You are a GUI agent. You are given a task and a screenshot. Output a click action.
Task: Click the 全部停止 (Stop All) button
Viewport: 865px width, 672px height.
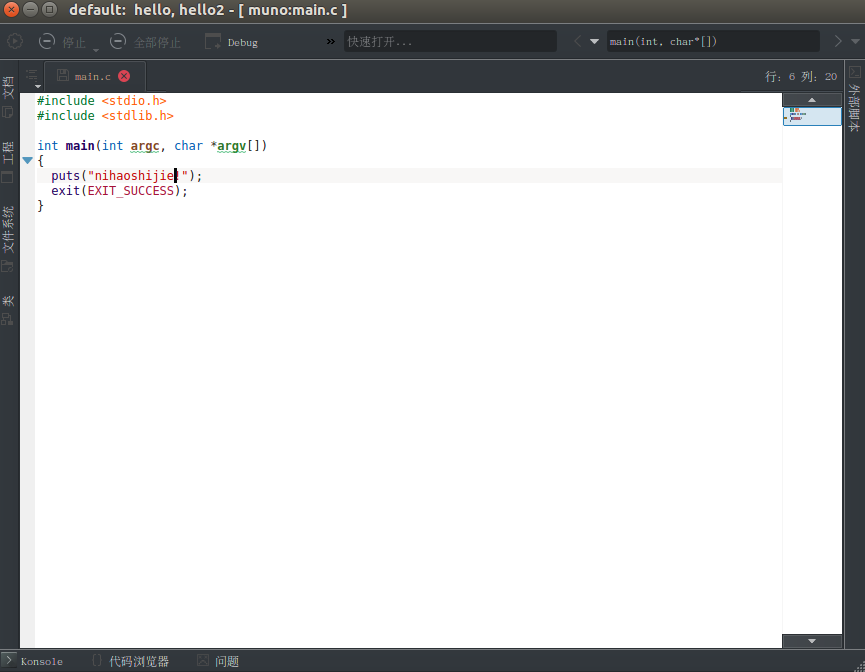[145, 42]
